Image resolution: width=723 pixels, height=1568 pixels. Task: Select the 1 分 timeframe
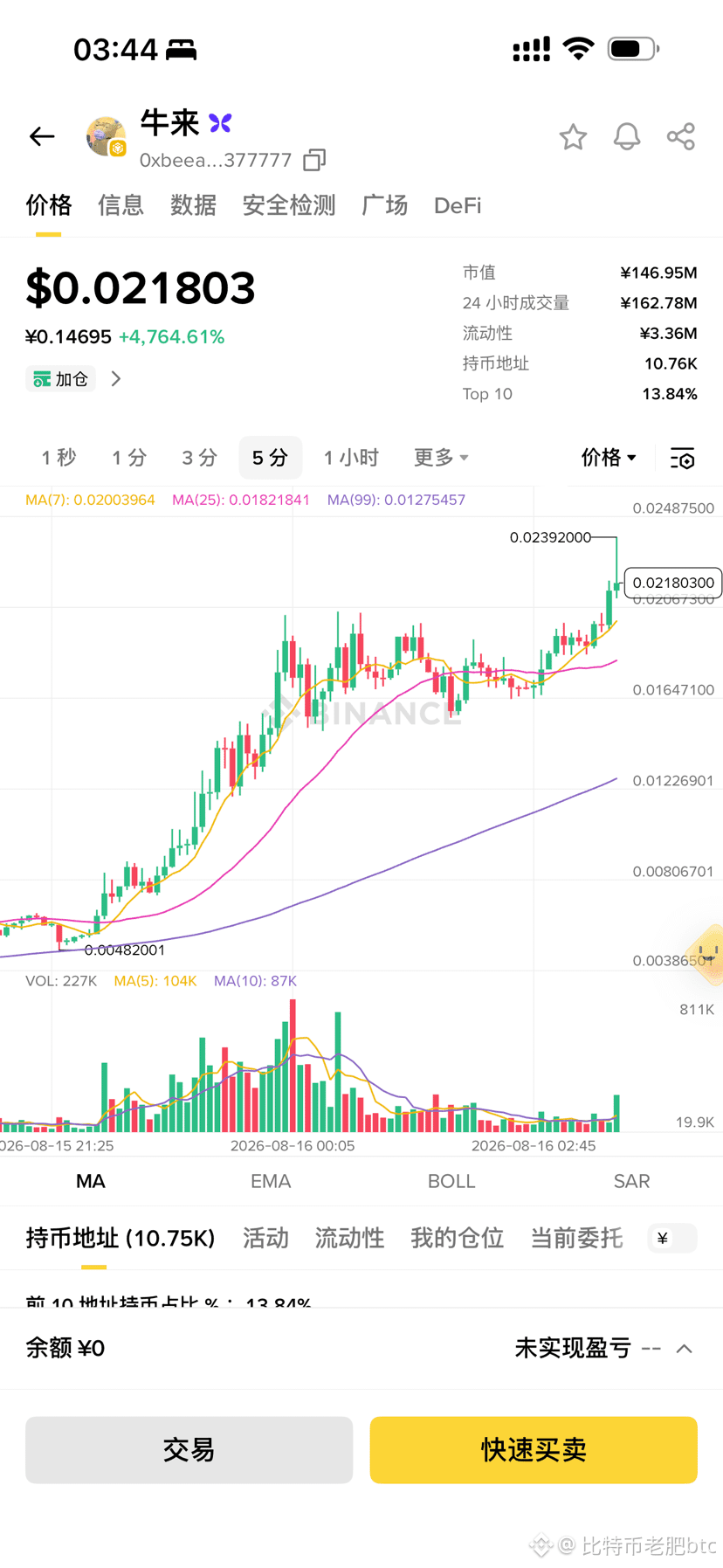pos(129,458)
